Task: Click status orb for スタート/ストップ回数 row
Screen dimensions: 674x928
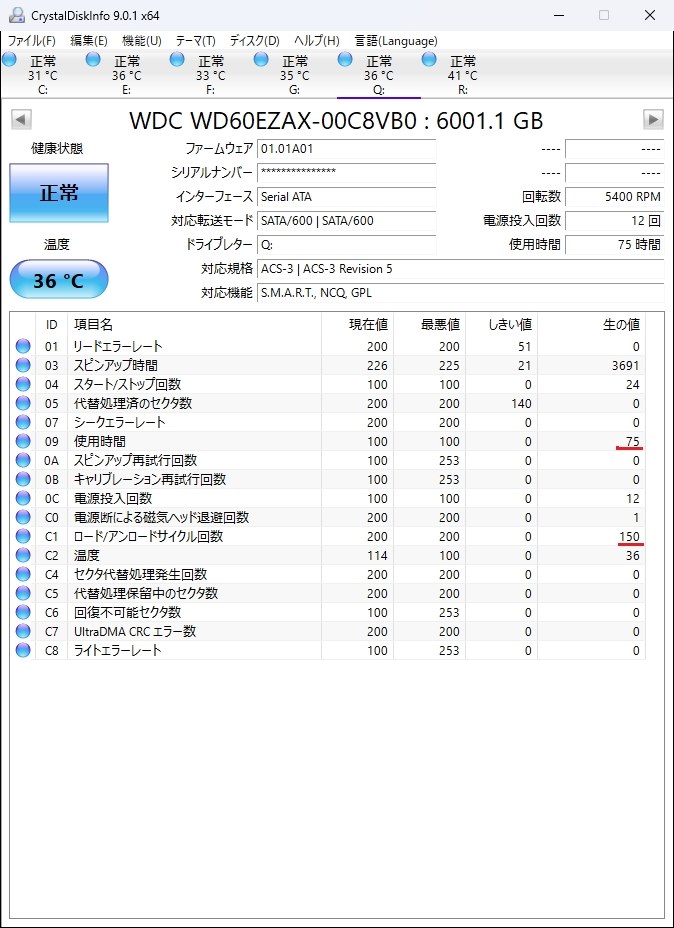Action: (23, 384)
